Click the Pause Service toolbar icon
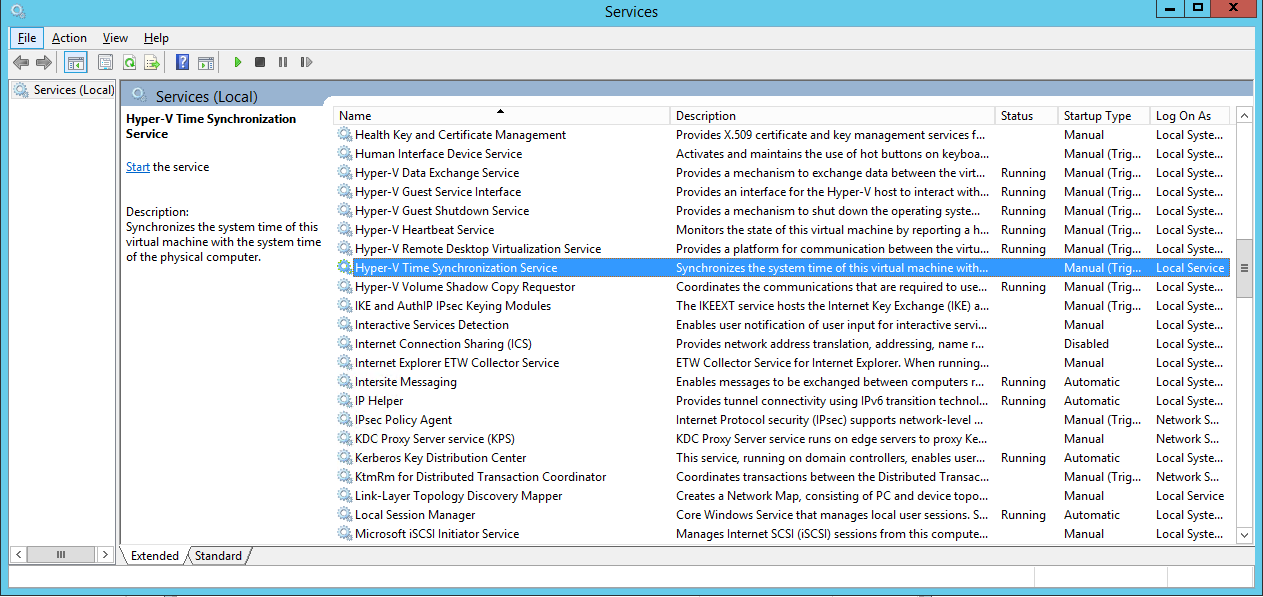The height and width of the screenshot is (597, 1263). coord(281,62)
